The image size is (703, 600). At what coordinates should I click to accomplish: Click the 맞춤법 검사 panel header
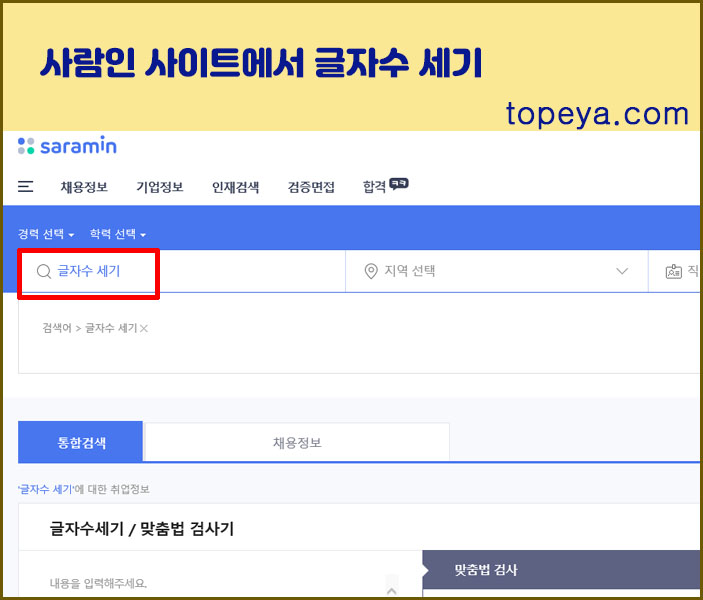562,570
